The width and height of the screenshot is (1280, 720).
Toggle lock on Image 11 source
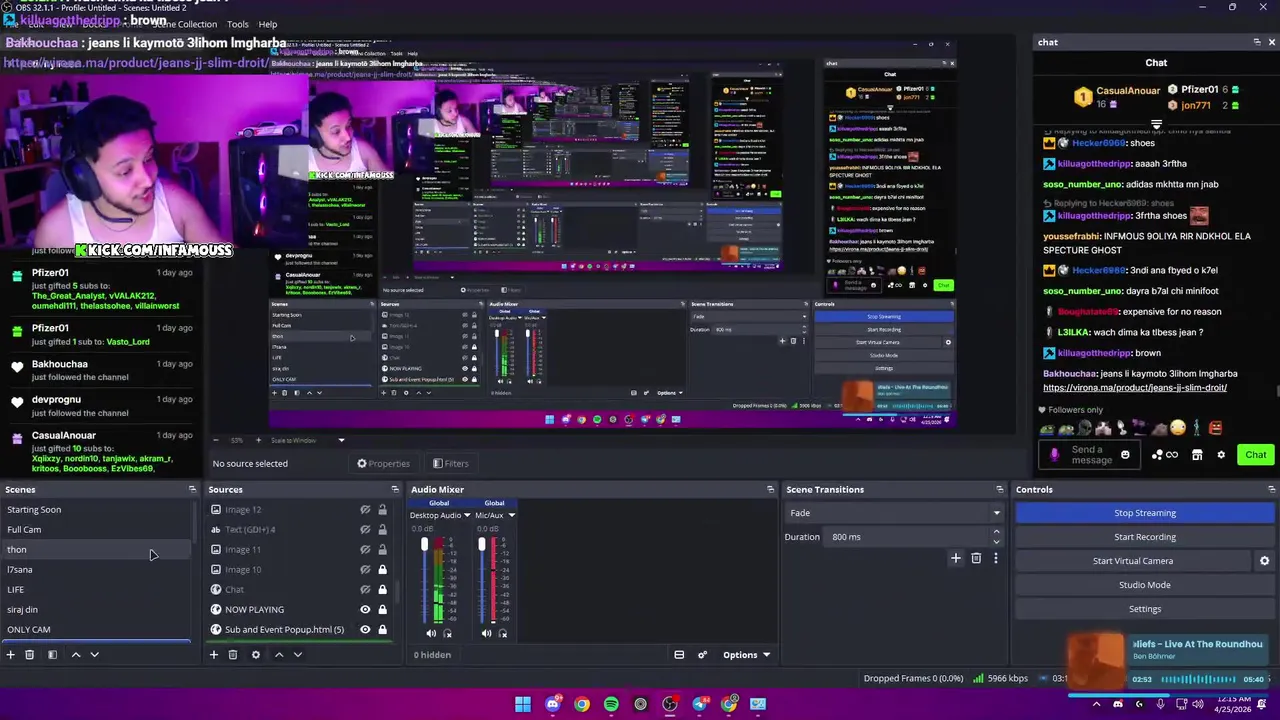(382, 550)
